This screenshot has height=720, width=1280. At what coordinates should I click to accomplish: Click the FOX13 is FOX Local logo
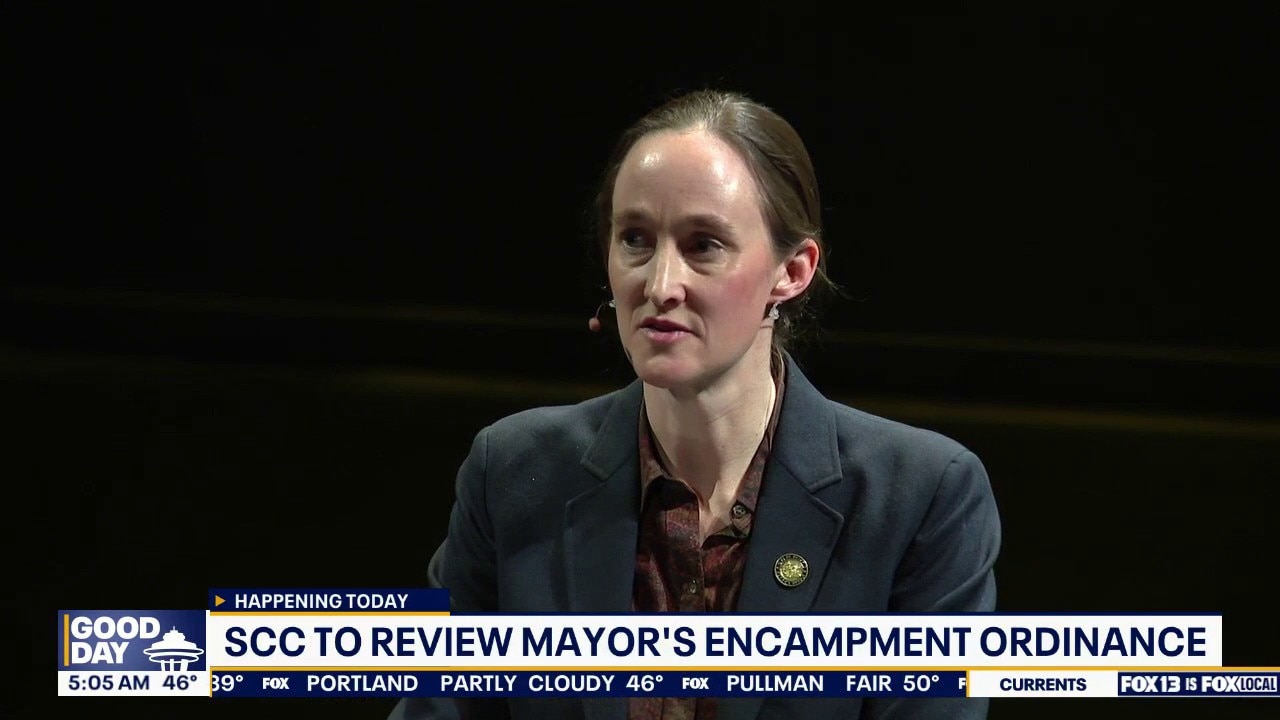(1198, 684)
